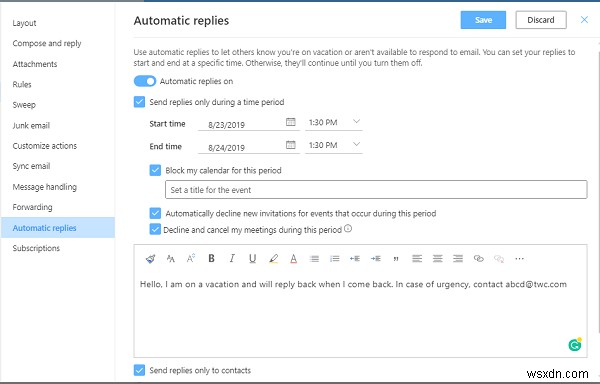Discard the automatic reply changes

pos(541,20)
